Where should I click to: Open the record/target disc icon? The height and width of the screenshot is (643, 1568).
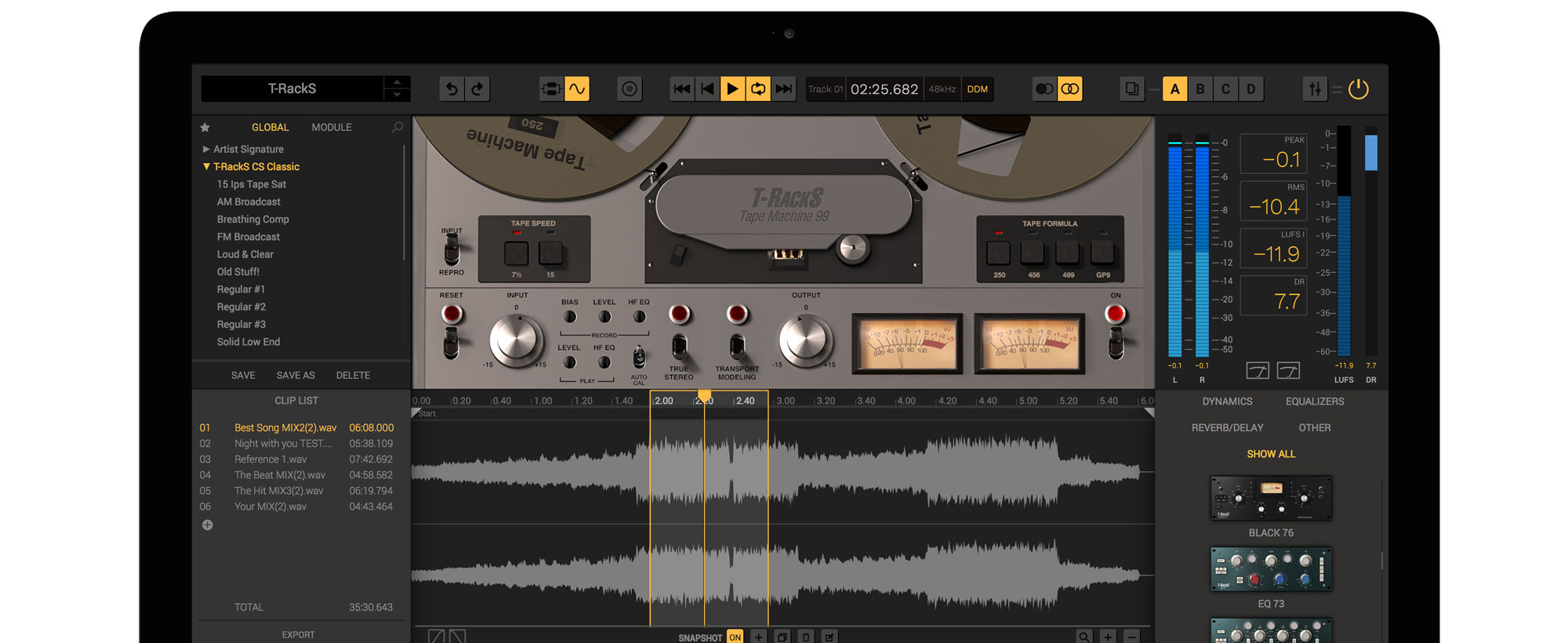(630, 89)
